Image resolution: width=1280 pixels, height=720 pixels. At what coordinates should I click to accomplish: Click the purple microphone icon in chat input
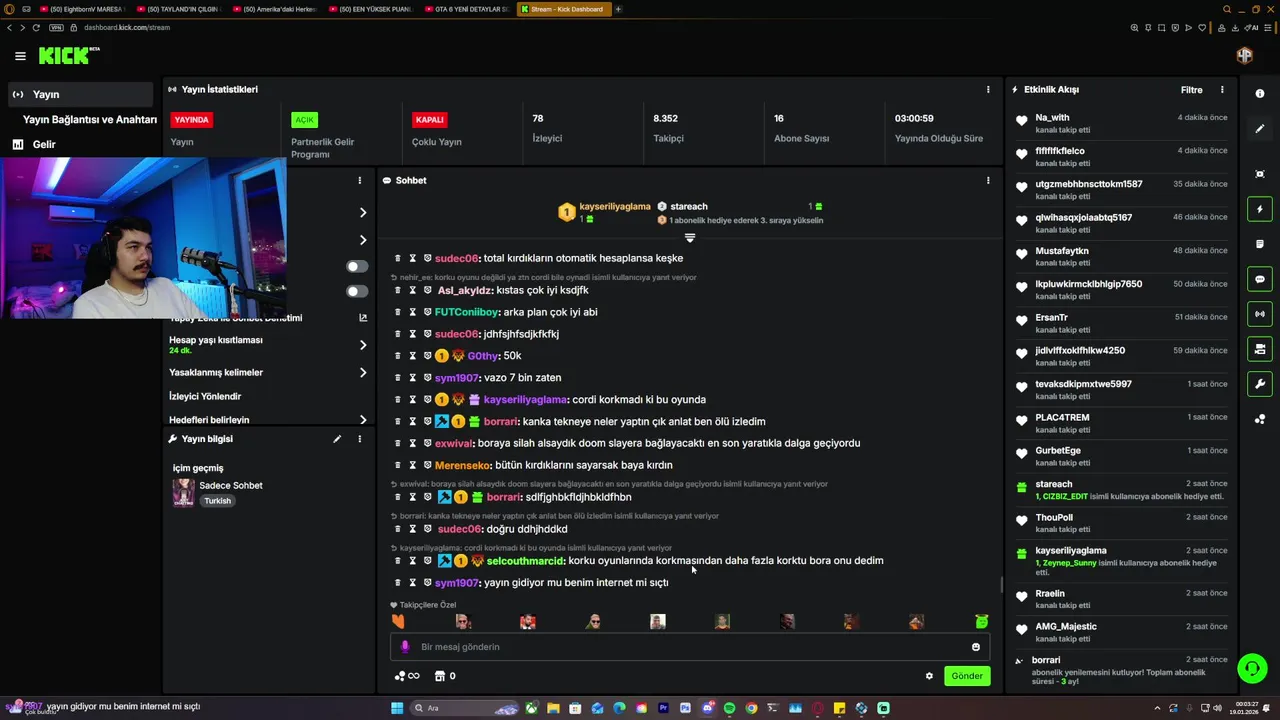click(405, 647)
